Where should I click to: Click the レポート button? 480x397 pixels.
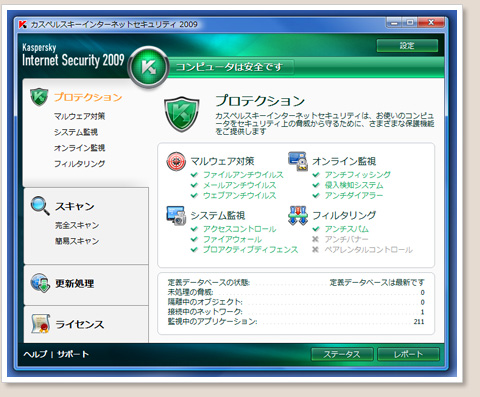coord(408,354)
